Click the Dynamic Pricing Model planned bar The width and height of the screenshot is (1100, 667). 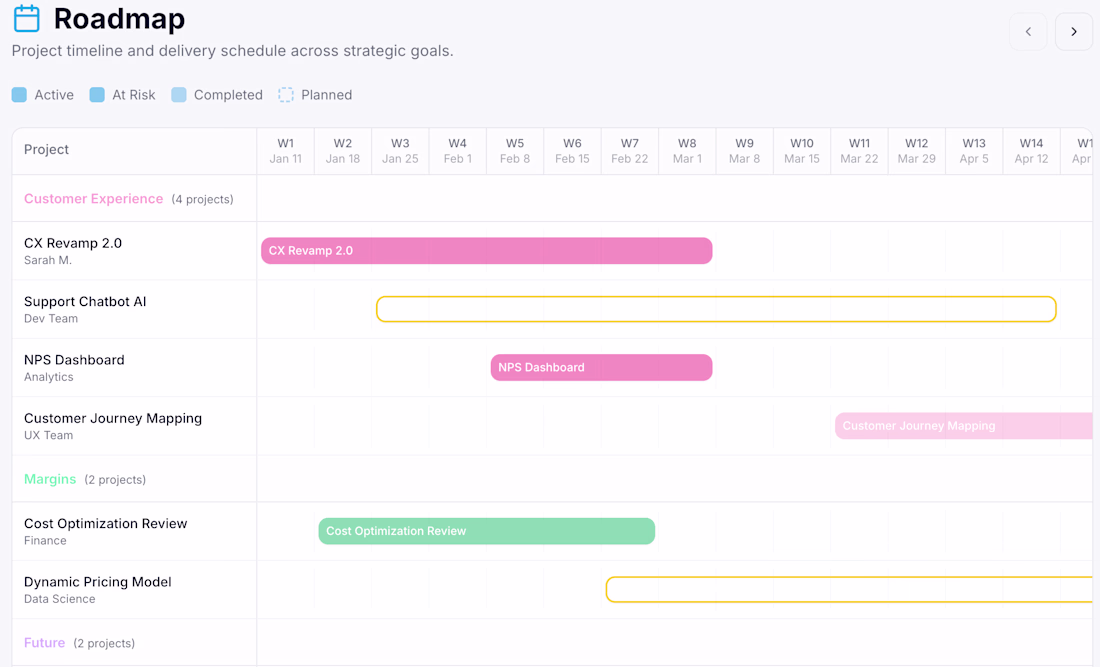[x=848, y=590]
